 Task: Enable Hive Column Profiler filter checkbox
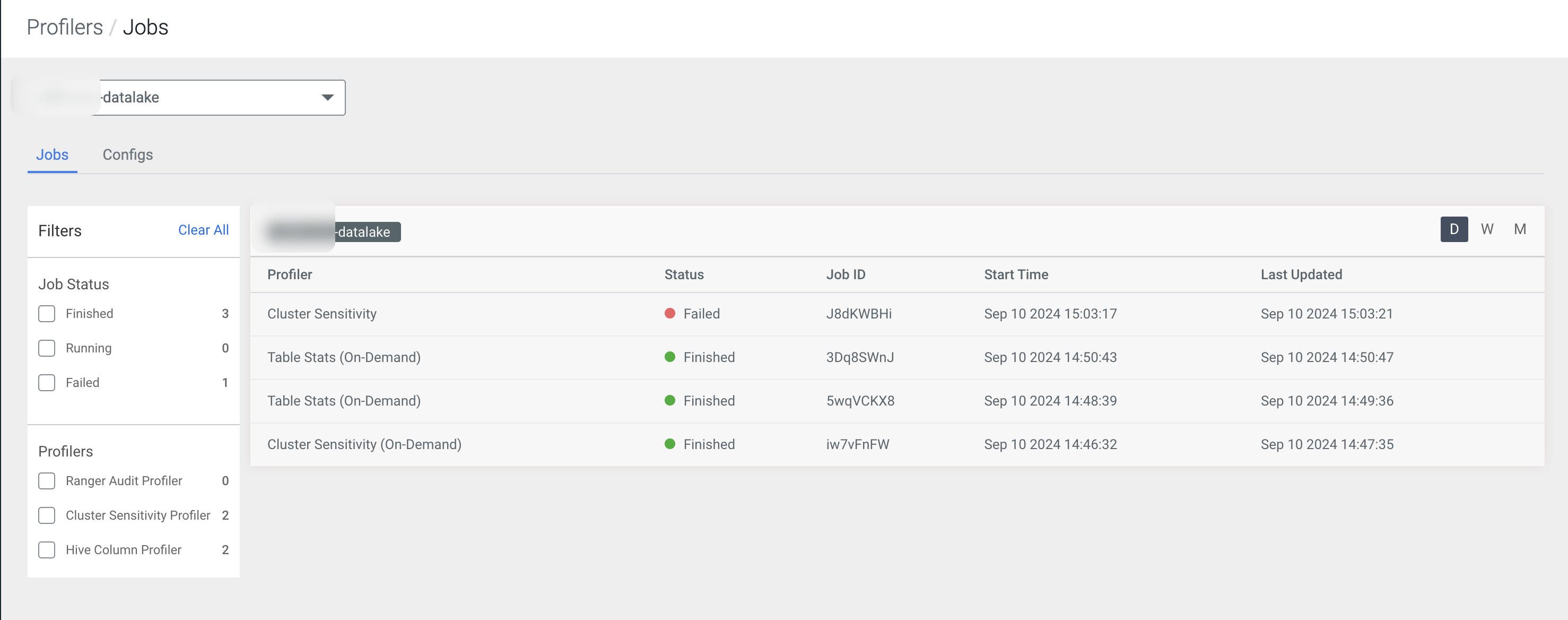47,550
